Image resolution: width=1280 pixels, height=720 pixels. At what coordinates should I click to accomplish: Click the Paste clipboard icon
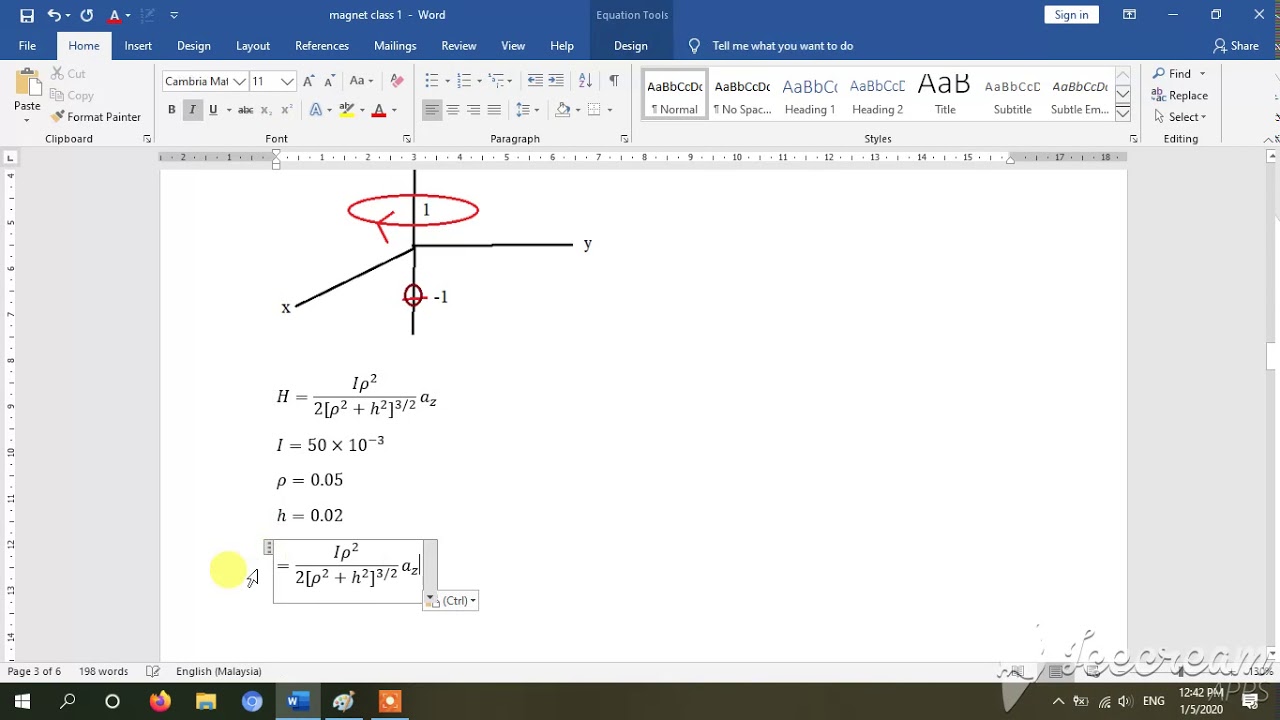coord(27,84)
